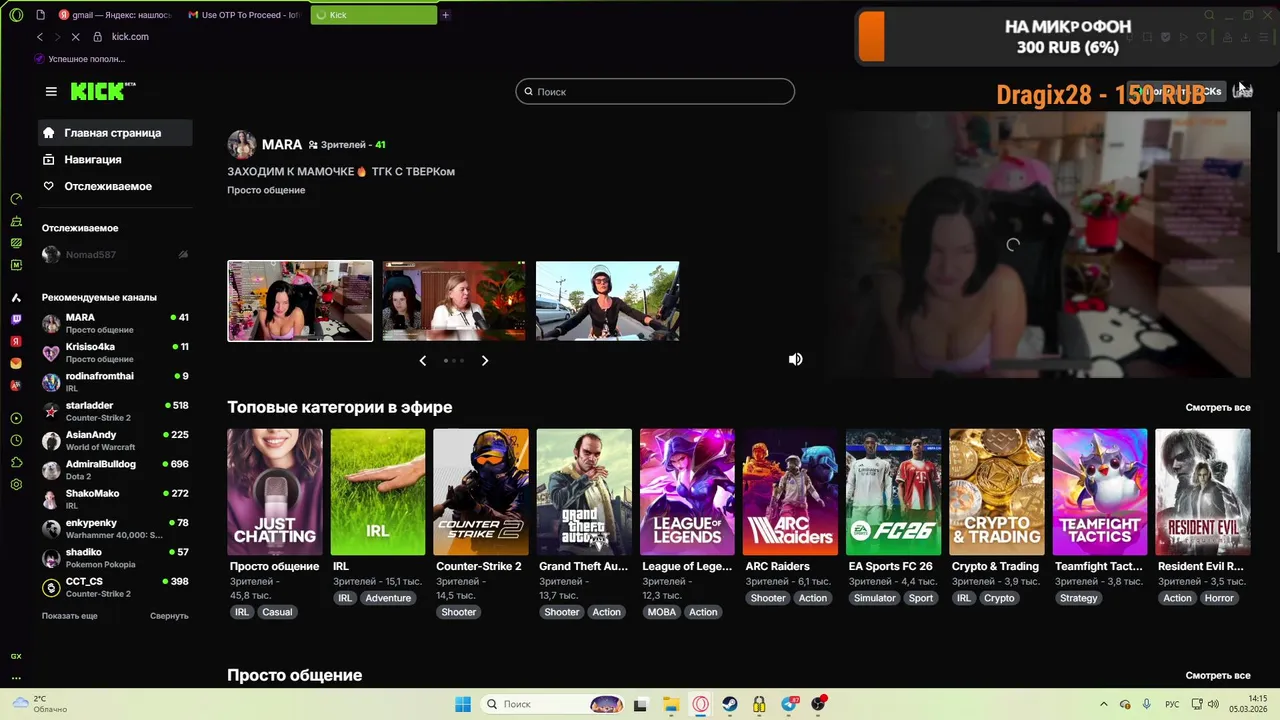Open the Успешное пополн... bookmark

pos(79,59)
